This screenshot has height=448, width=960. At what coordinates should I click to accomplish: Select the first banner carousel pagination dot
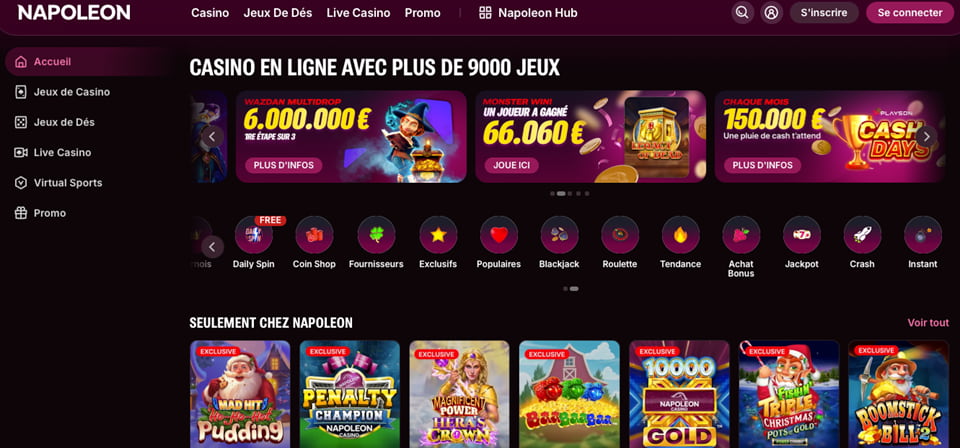(552, 193)
